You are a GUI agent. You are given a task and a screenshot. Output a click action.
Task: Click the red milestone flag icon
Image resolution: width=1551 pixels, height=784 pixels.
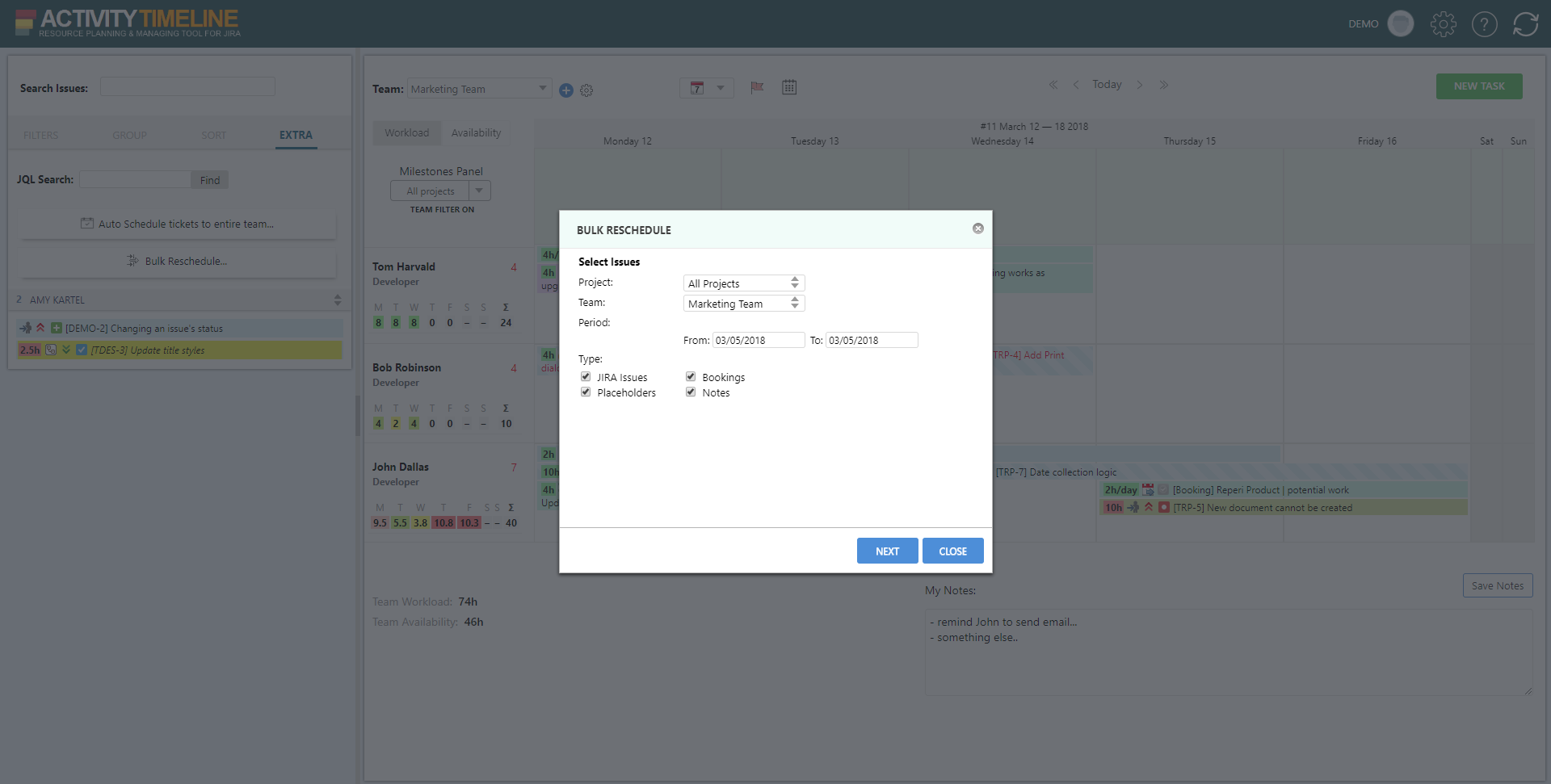[x=757, y=87]
